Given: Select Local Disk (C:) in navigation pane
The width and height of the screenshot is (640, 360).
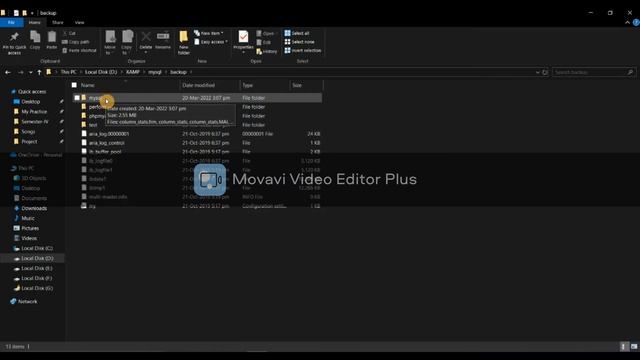Looking at the screenshot, I should pos(37,248).
